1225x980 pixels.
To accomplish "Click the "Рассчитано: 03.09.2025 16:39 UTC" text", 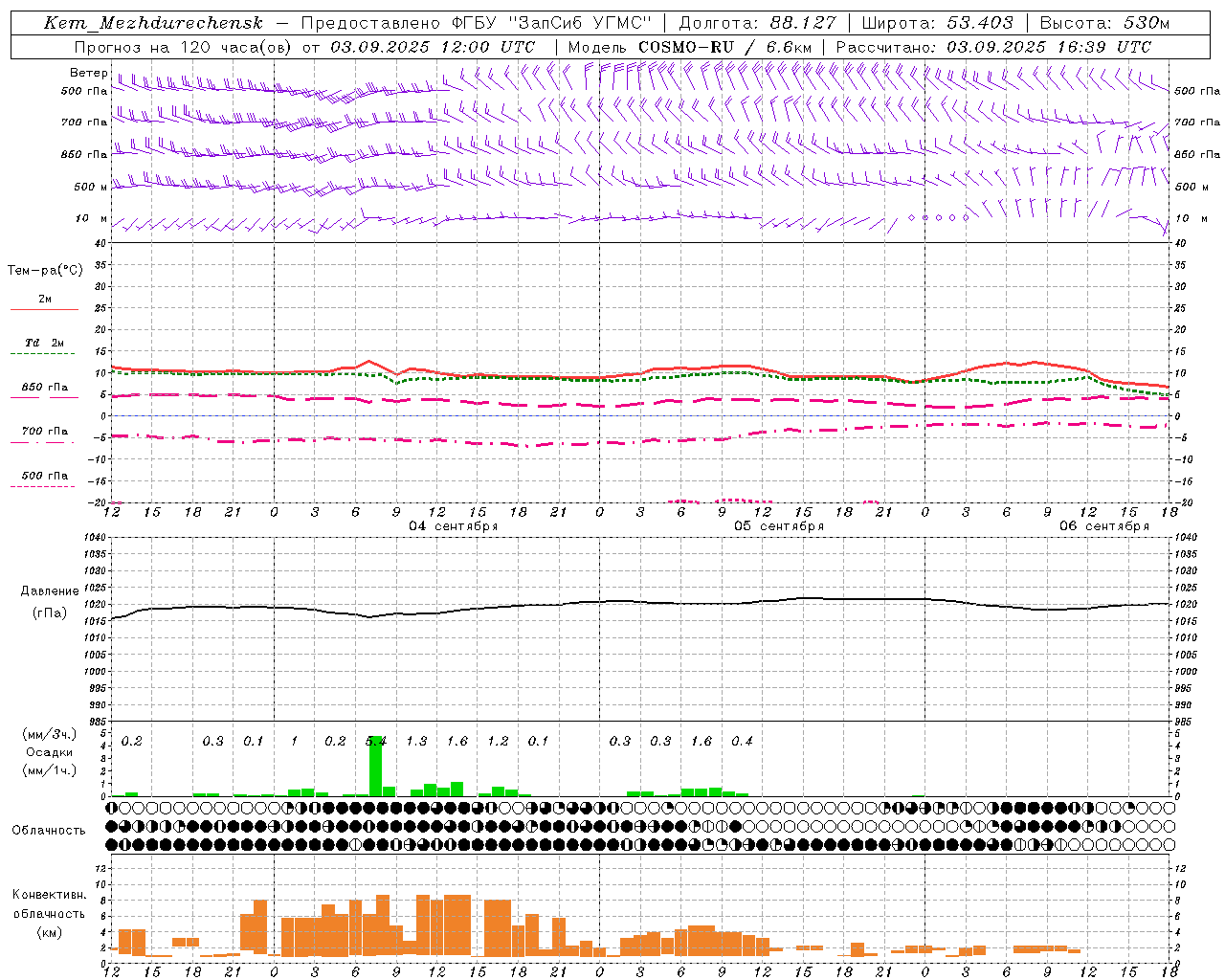I will pyautogui.click(x=993, y=47).
